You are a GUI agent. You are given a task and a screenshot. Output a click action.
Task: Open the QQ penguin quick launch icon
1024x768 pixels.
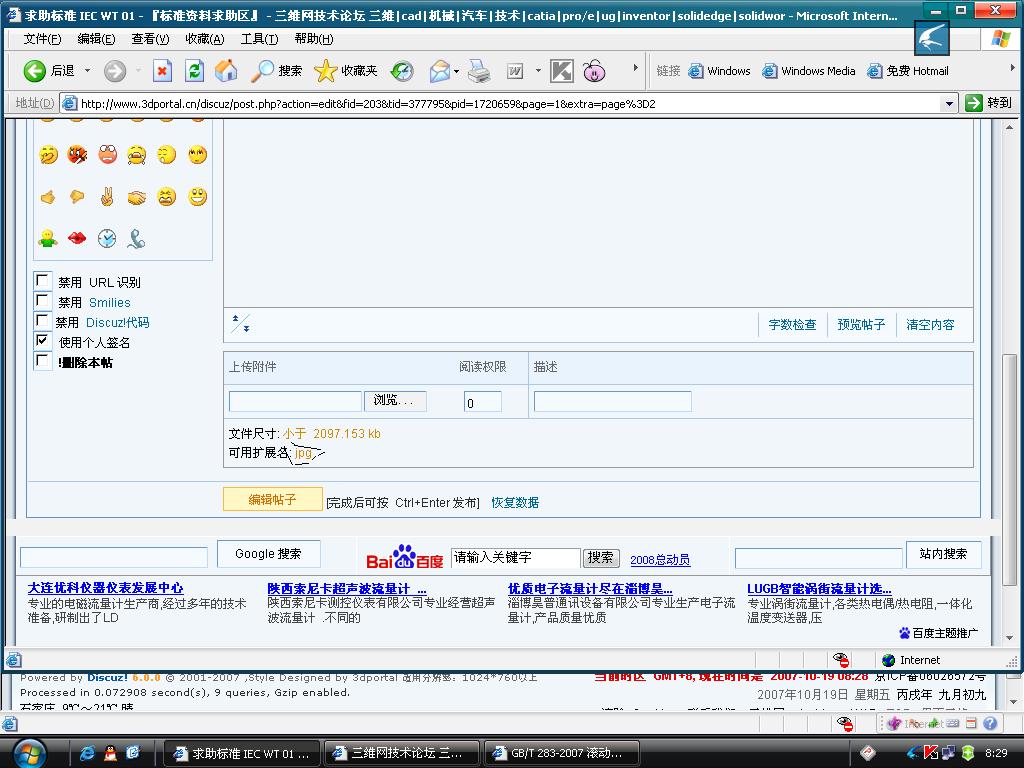pyautogui.click(x=110, y=753)
